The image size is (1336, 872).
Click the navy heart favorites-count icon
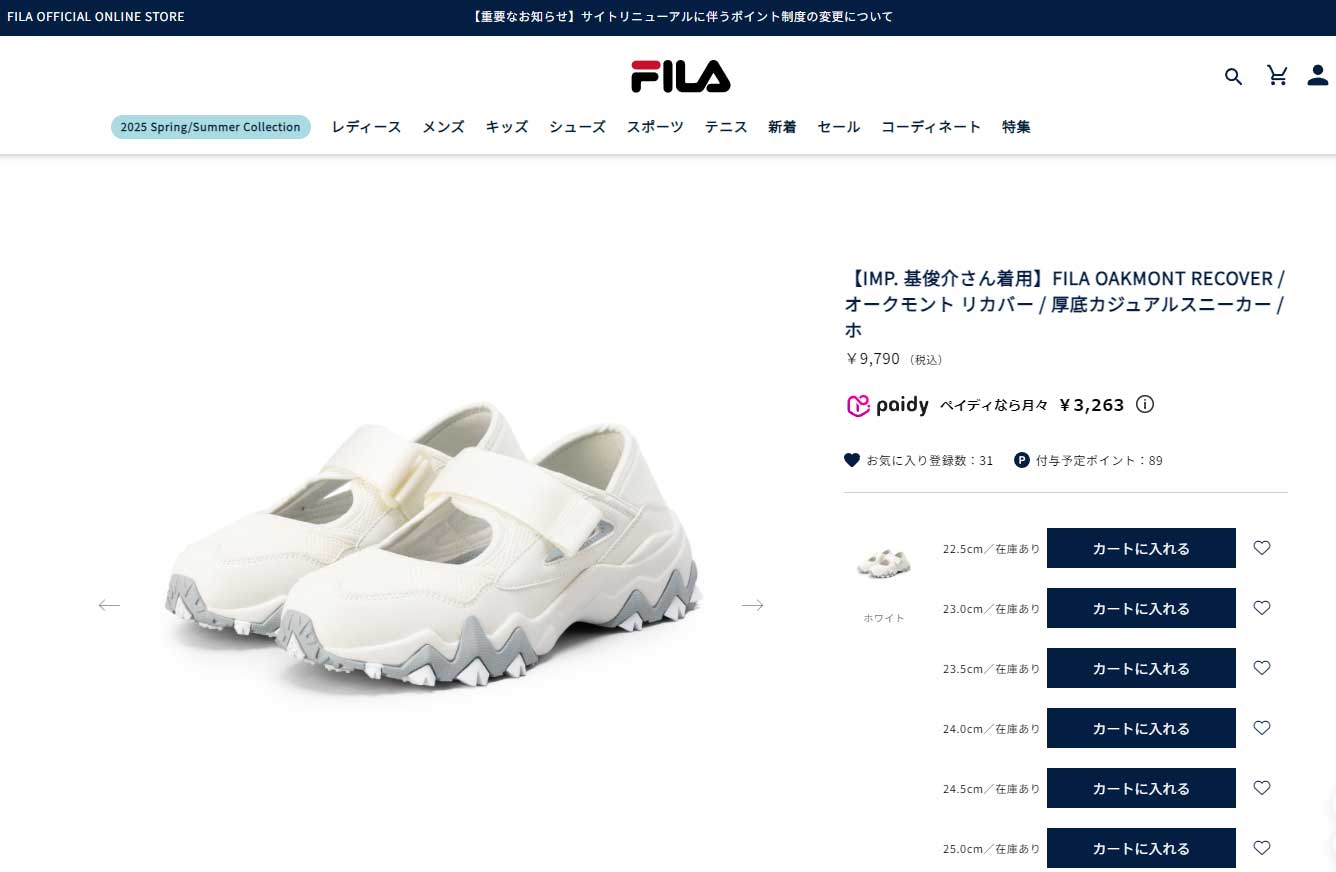click(852, 460)
